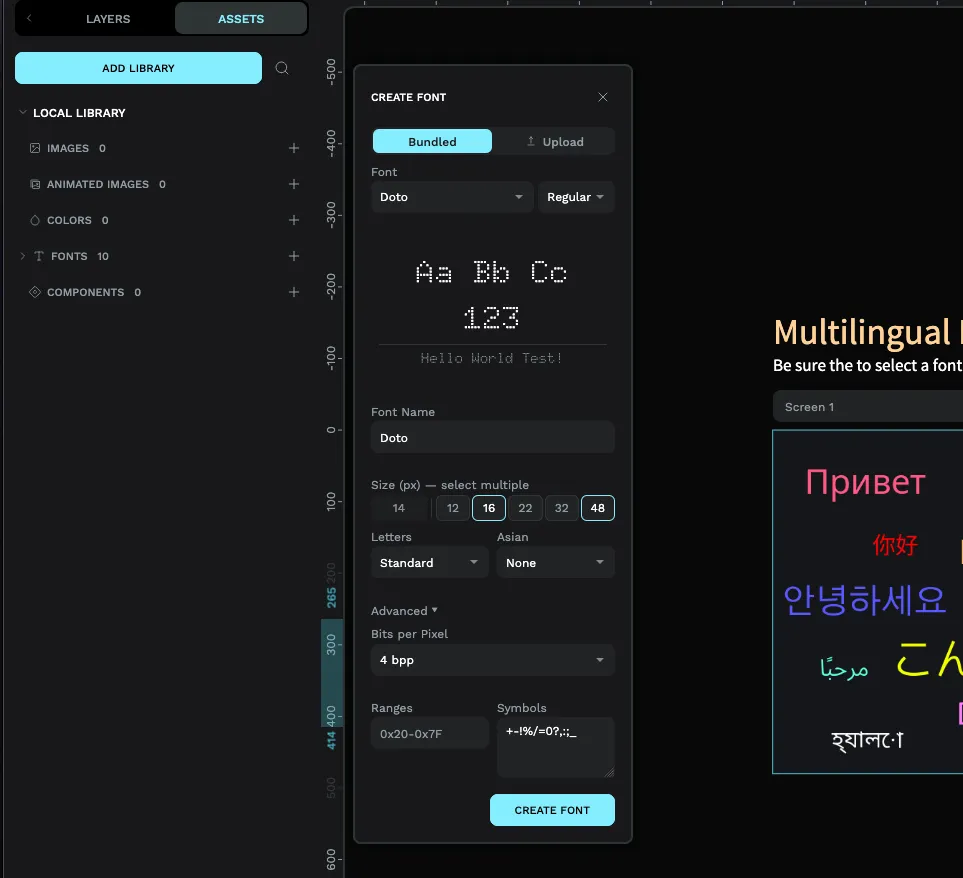
Task: Select the white Bengali হ্যালো text on canvas
Action: tap(867, 740)
